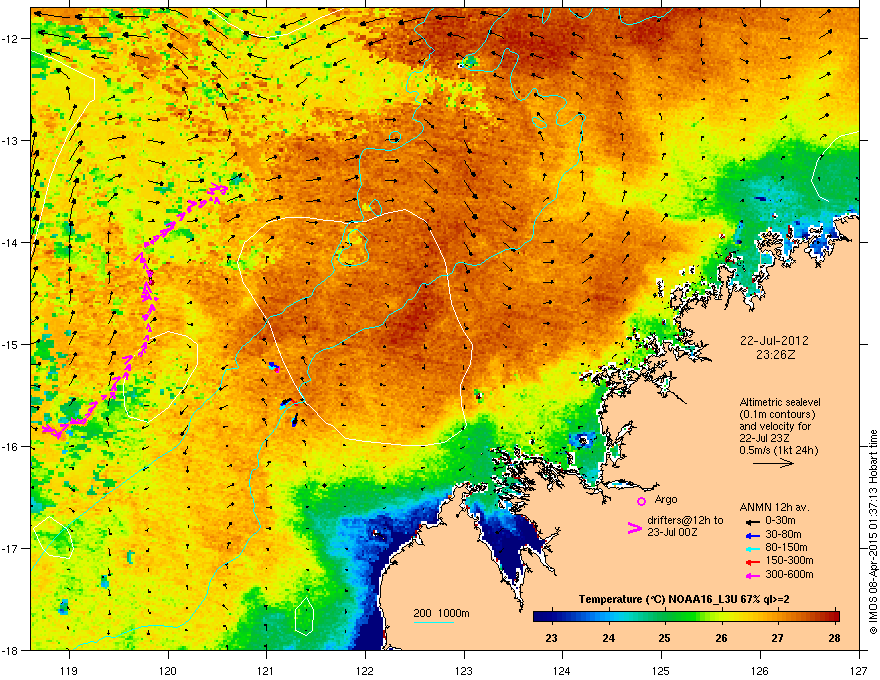Click the latitude axis label -14

tap(11, 243)
